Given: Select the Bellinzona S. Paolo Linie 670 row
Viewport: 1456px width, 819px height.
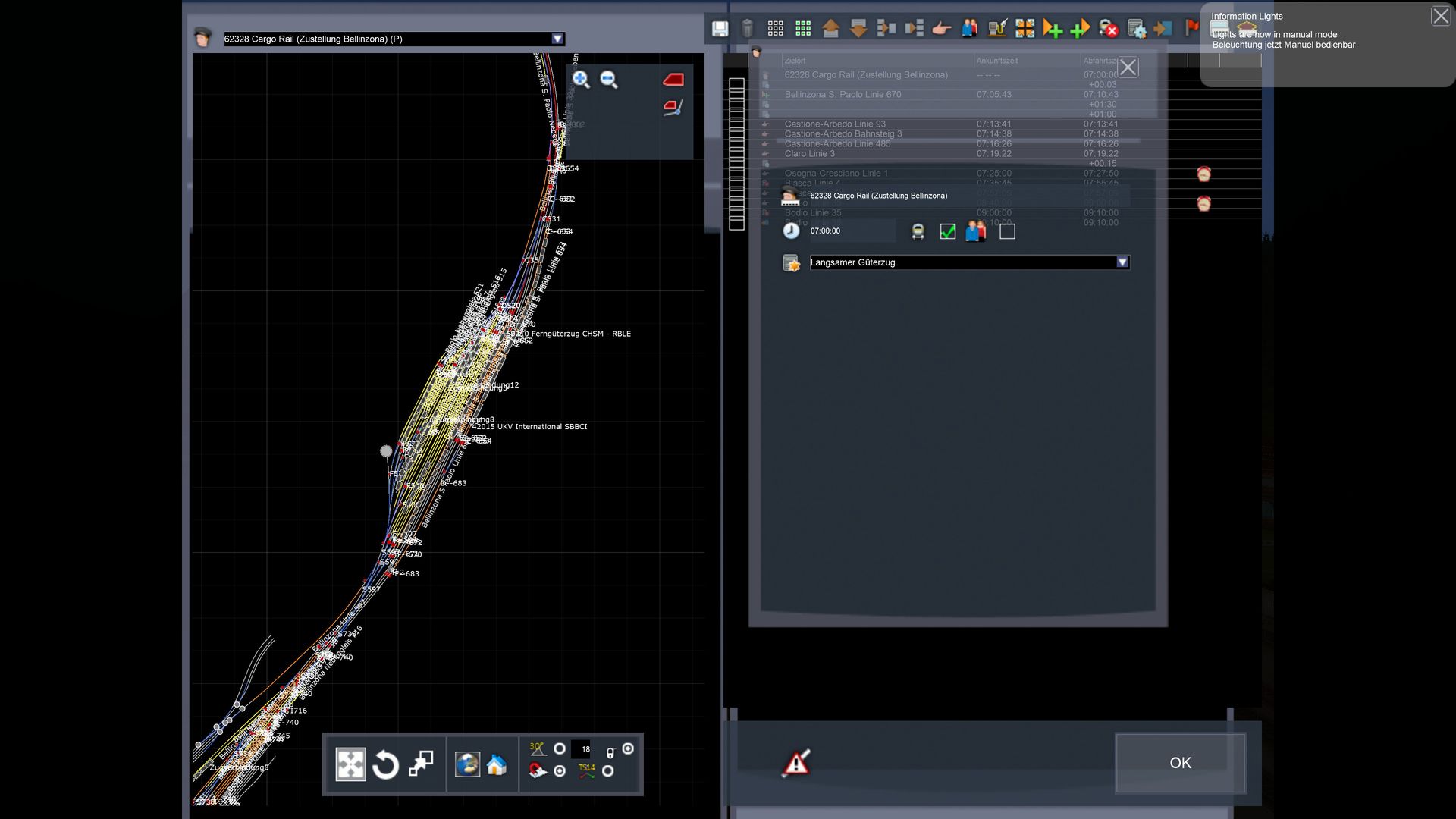Looking at the screenshot, I should (x=843, y=95).
